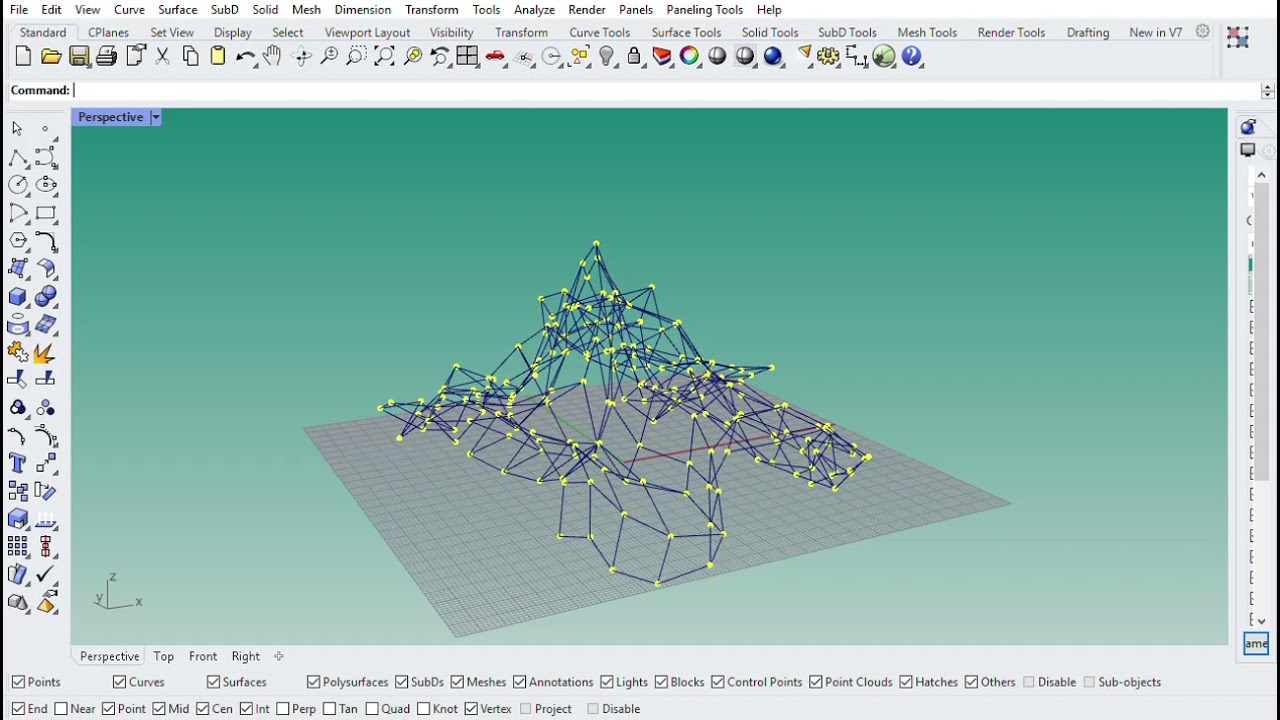The height and width of the screenshot is (720, 1280).
Task: Undo with the curved arrow icon
Action: tap(245, 56)
